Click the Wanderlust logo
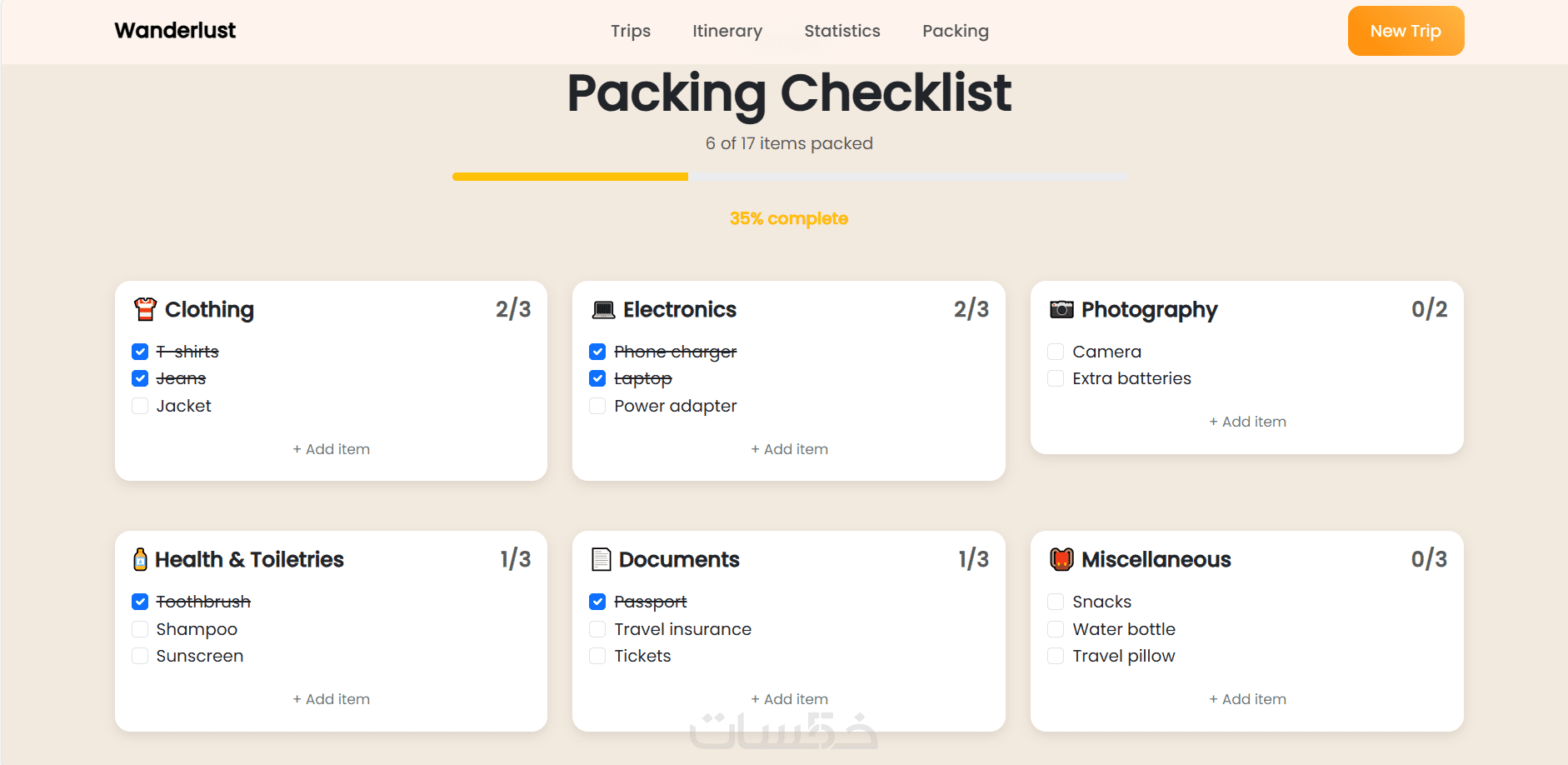 pyautogui.click(x=175, y=31)
